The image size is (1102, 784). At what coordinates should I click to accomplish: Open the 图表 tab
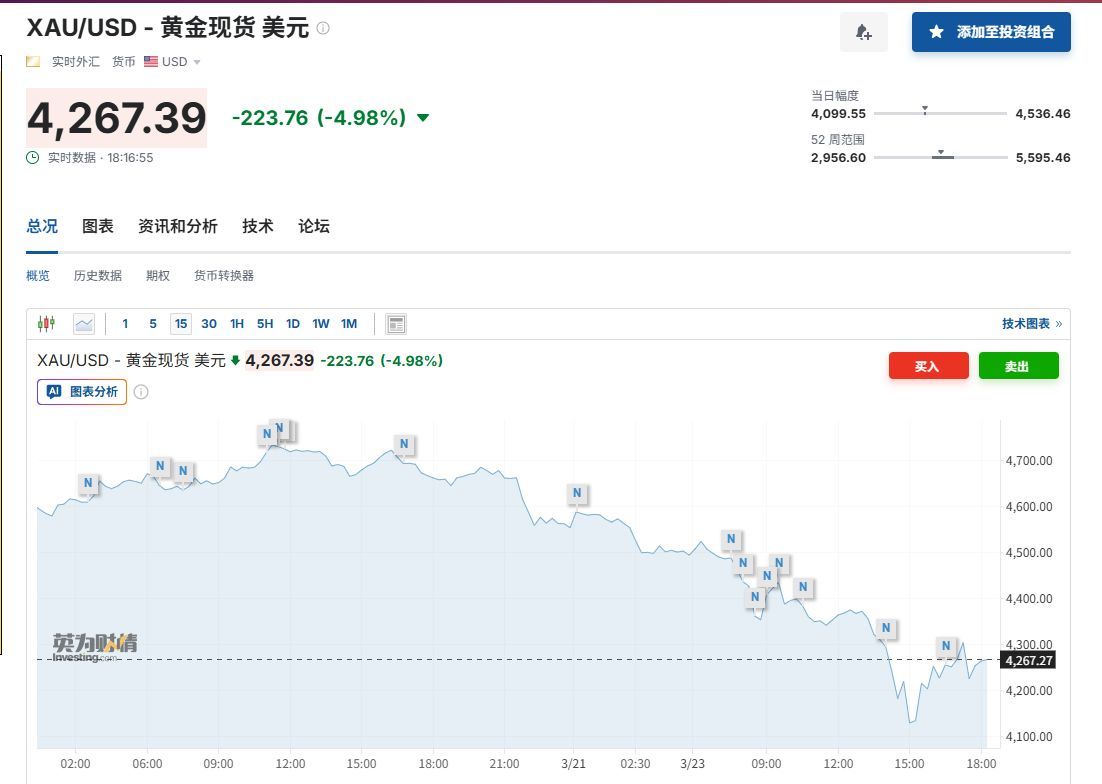[x=98, y=227]
